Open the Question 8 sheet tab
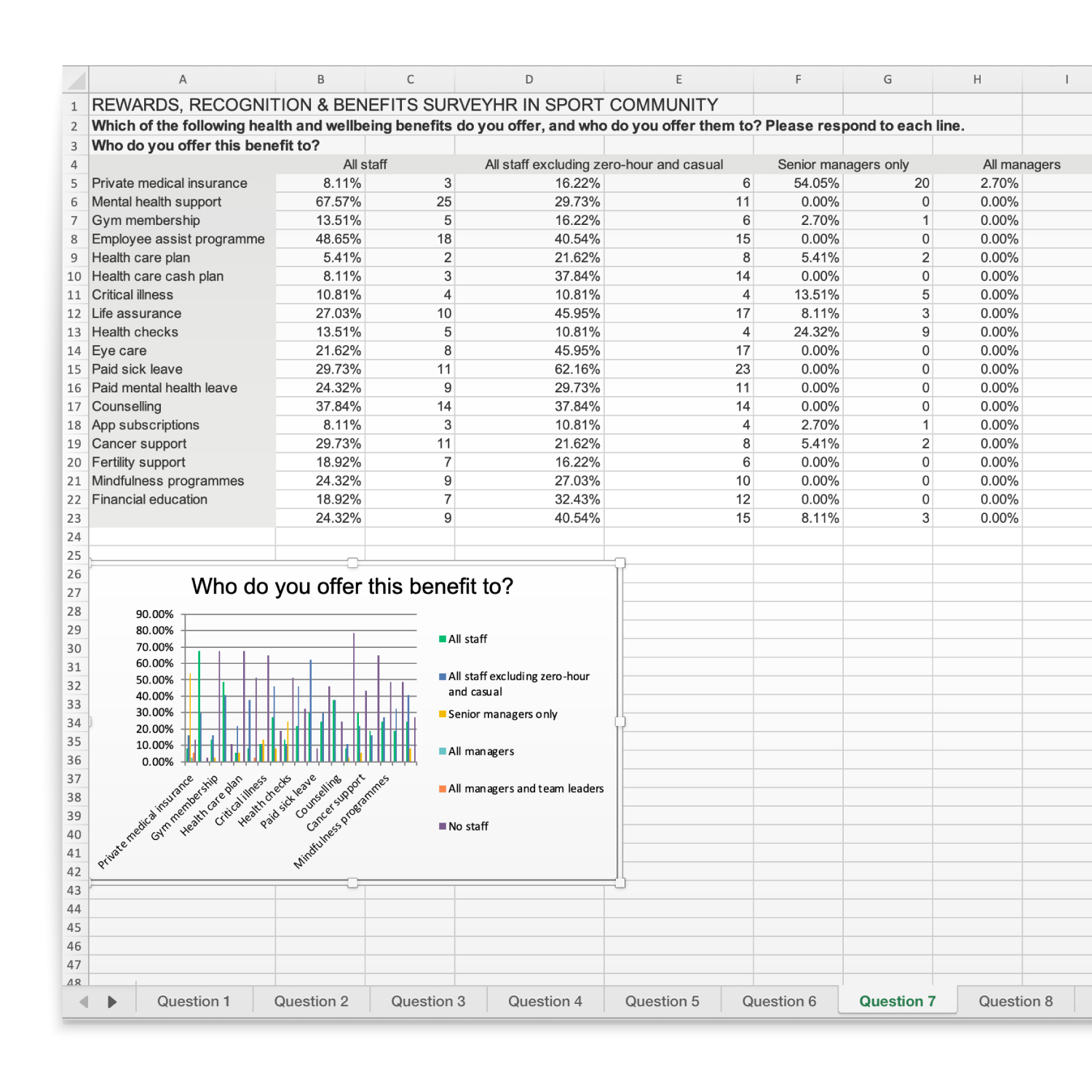This screenshot has width=1092, height=1092. (x=1016, y=1001)
